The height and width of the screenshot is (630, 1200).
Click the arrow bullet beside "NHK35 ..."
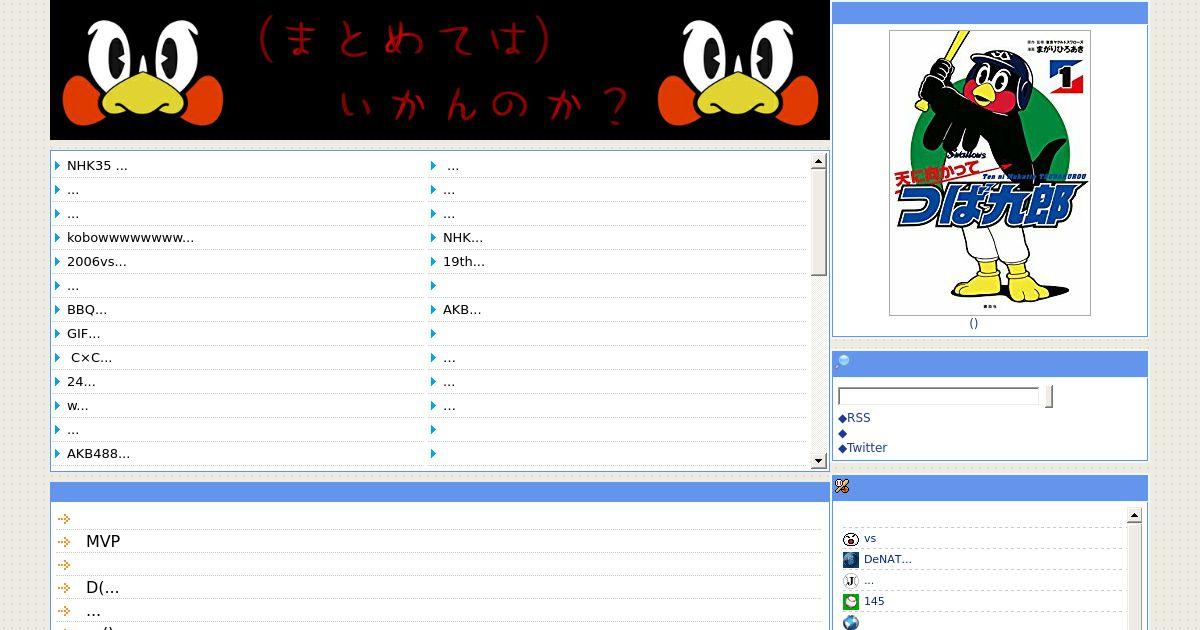58,166
